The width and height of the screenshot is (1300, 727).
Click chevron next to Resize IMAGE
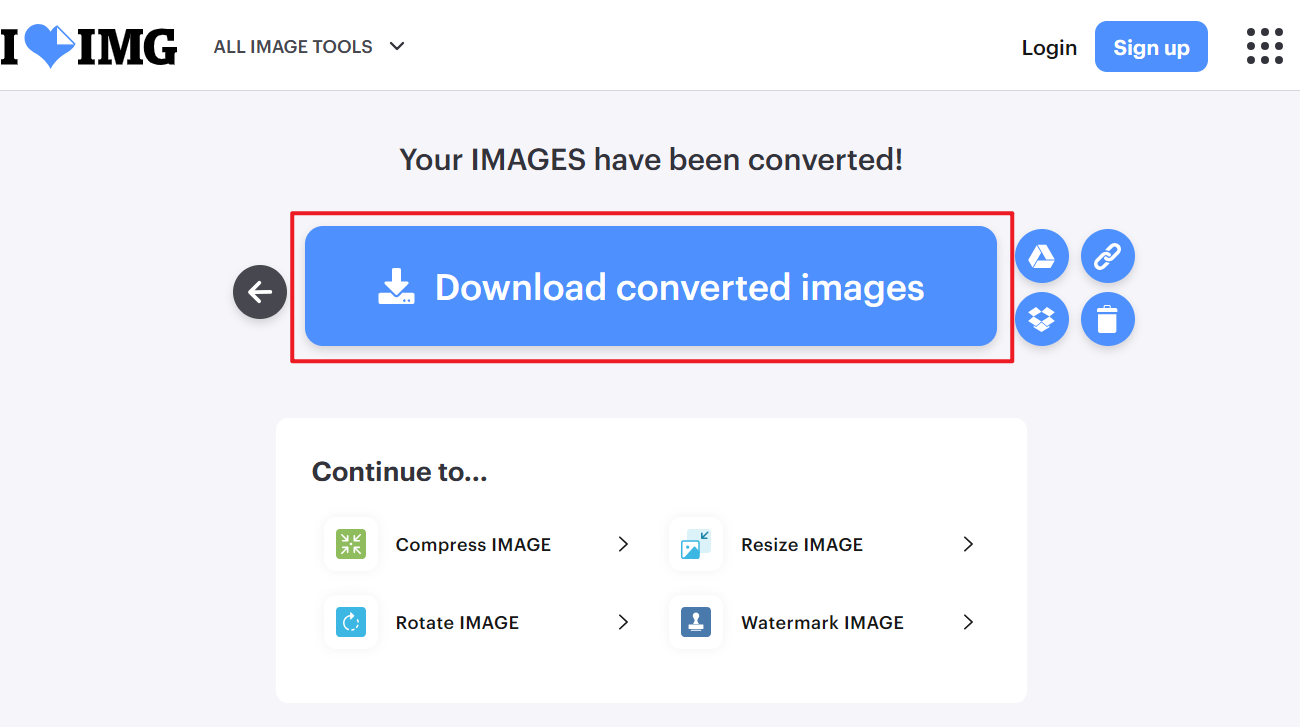click(x=967, y=544)
